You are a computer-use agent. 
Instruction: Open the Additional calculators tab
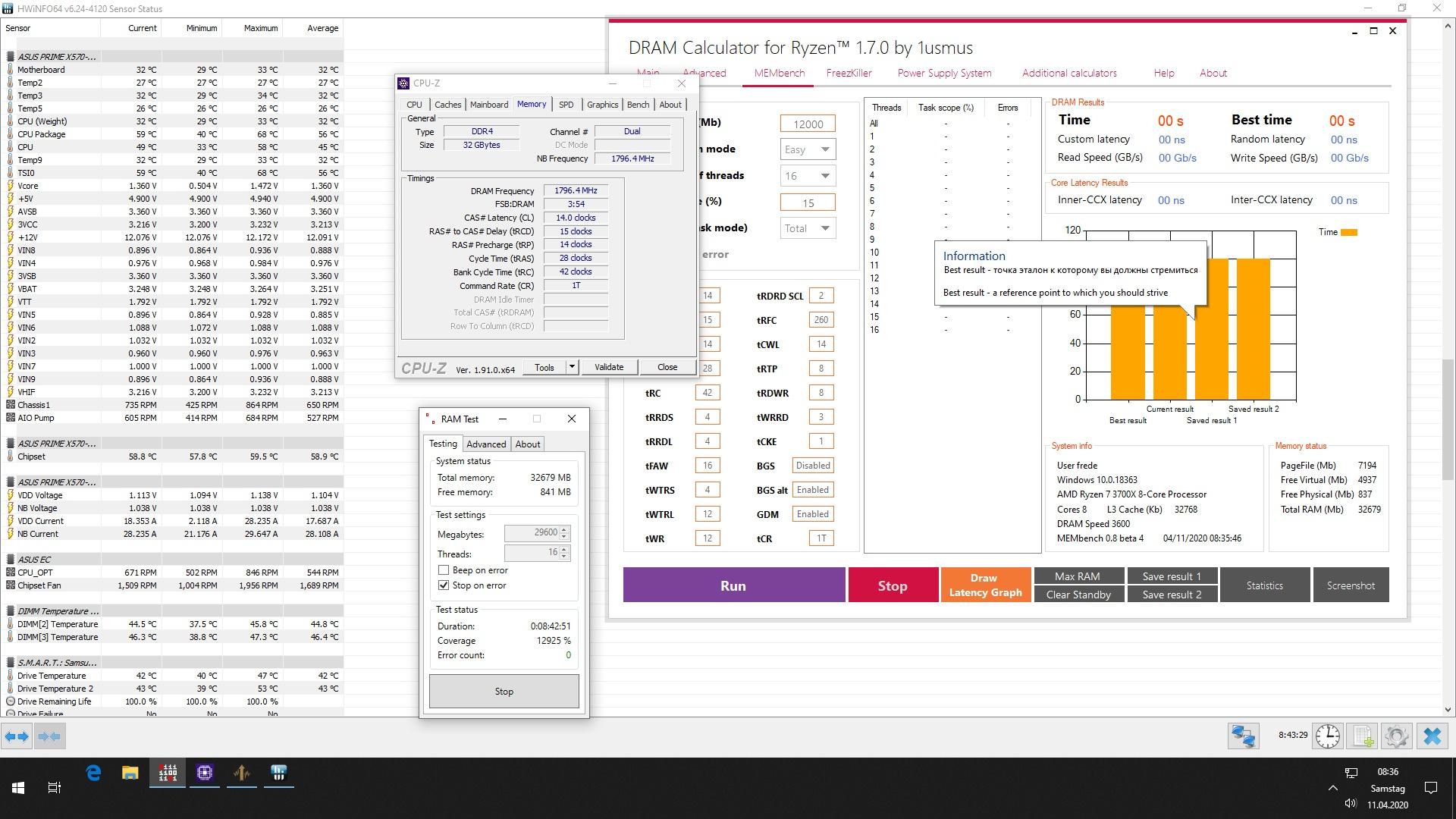pos(1069,74)
